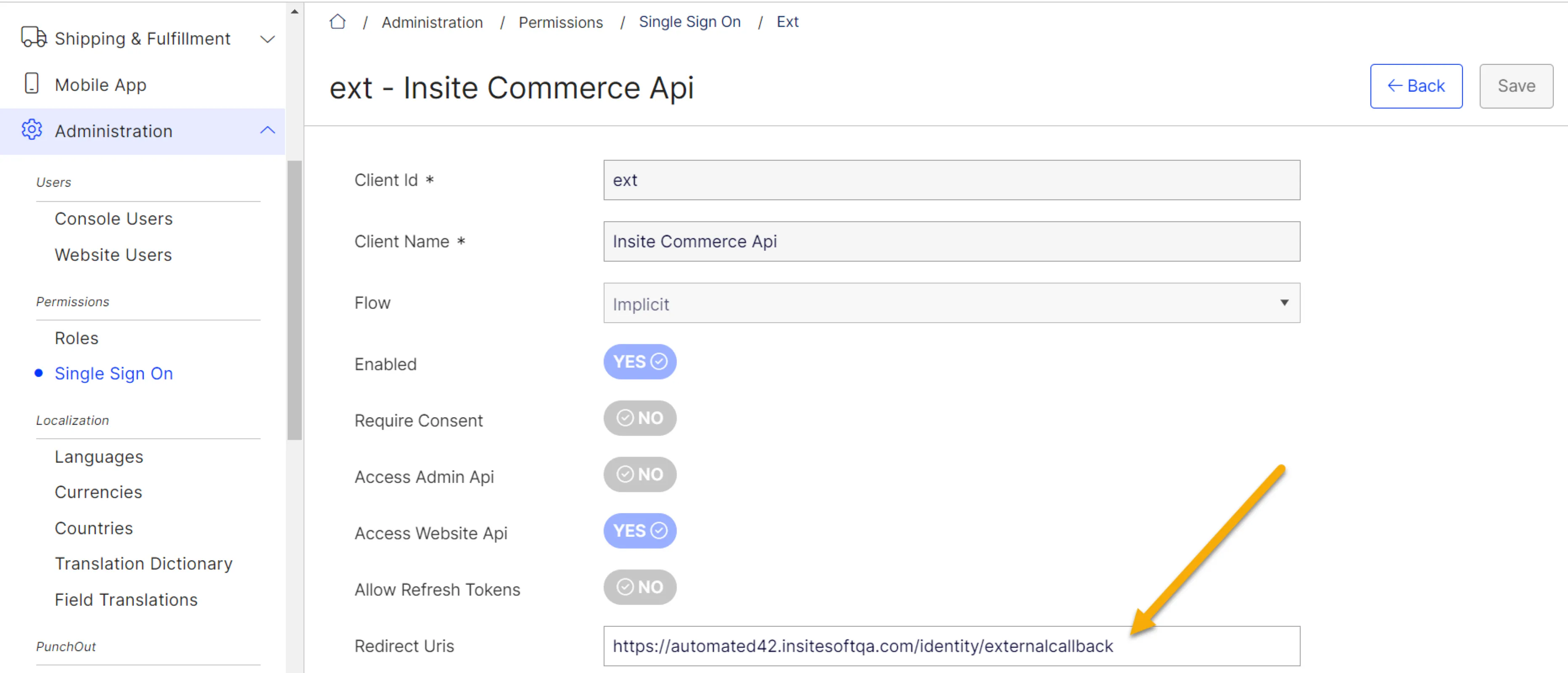Open Countries in sidebar

coord(94,528)
